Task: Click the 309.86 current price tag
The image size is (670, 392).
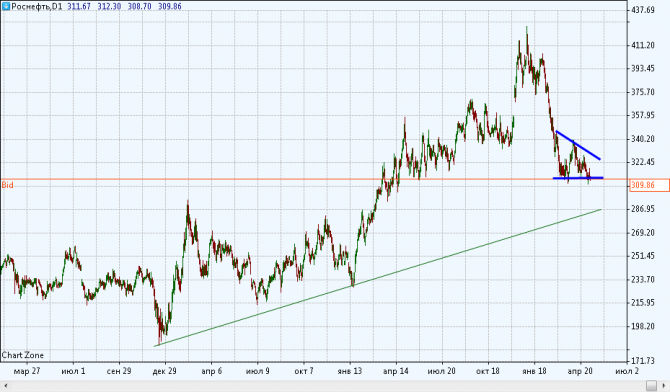Action: coord(649,185)
